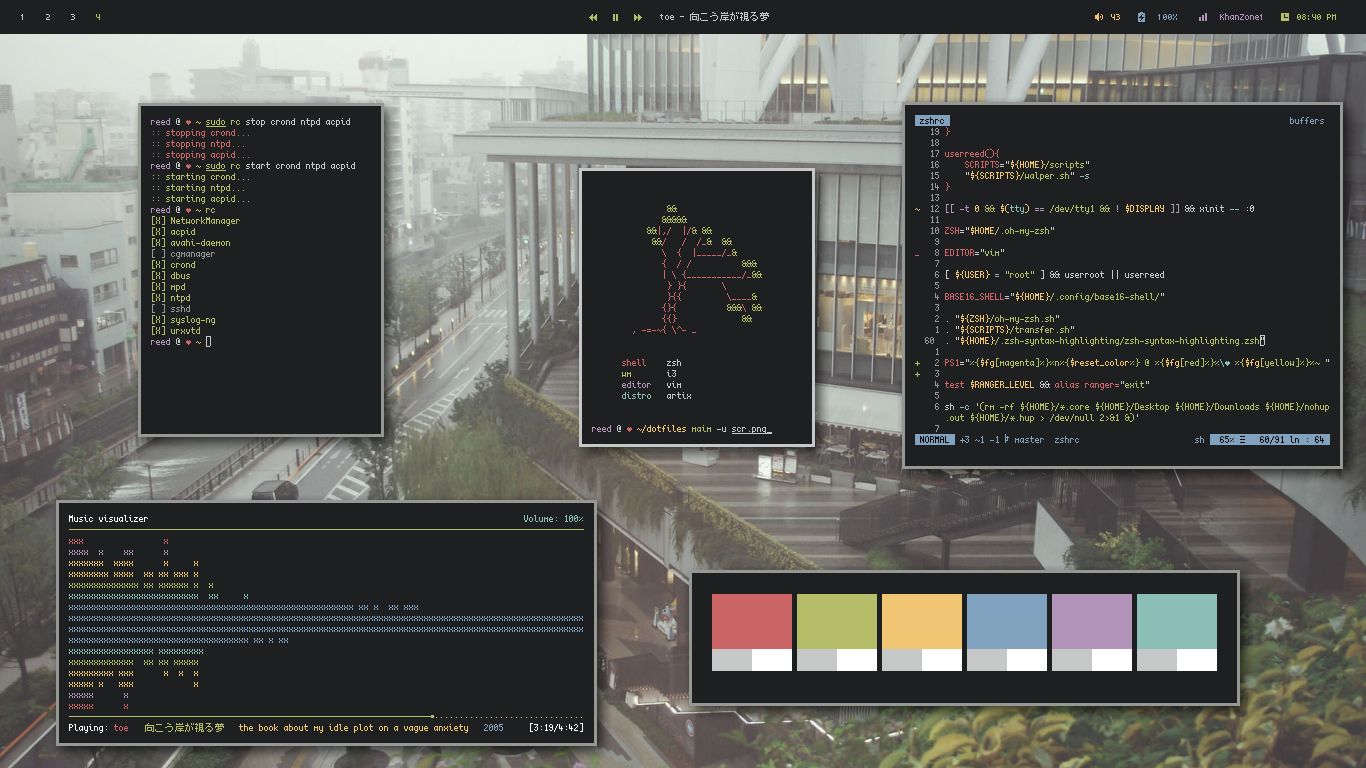Click the next track icon in the top bar
The width and height of the screenshot is (1366, 768).
(x=639, y=16)
